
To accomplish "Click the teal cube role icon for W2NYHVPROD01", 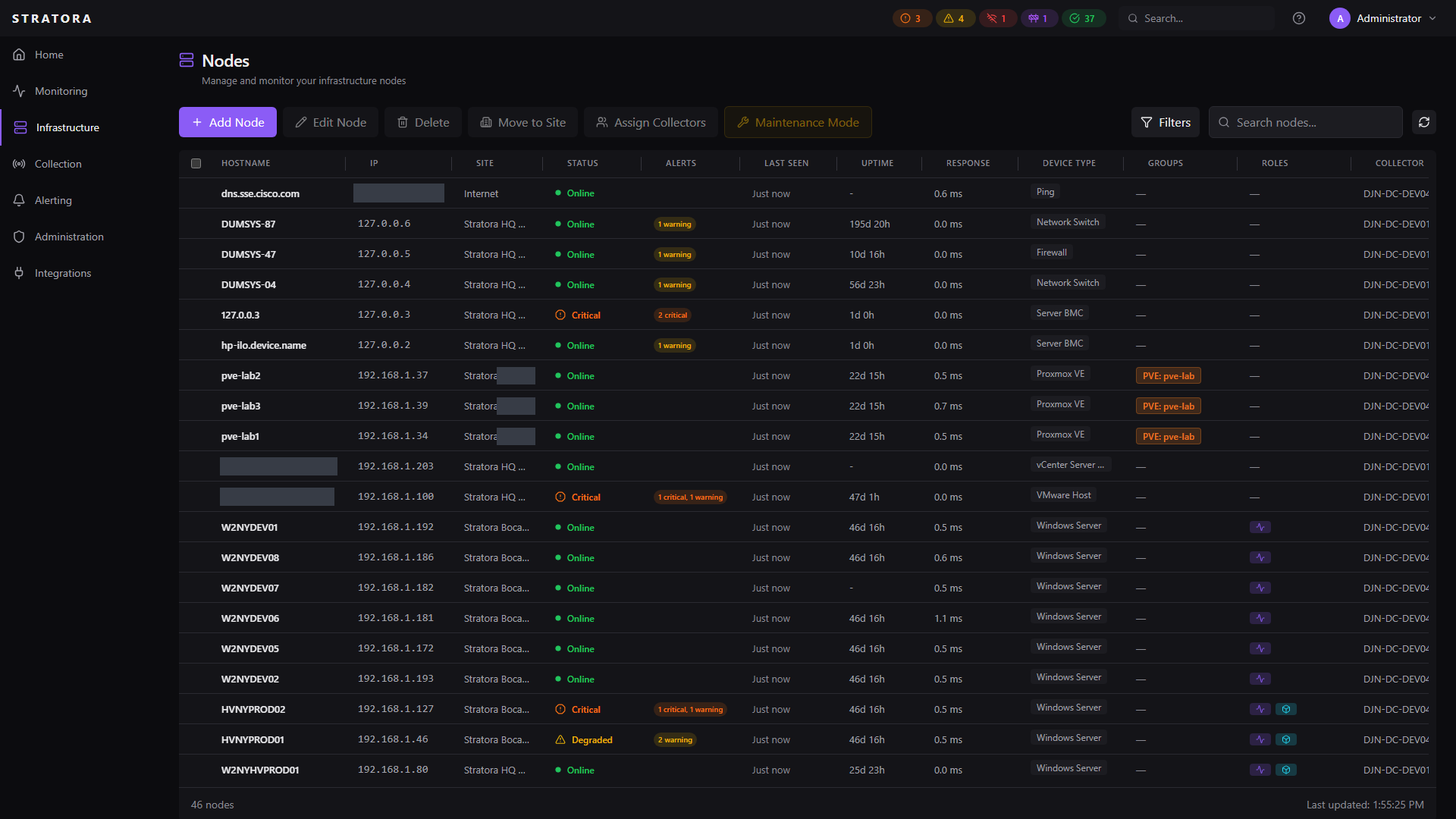I will [1286, 770].
